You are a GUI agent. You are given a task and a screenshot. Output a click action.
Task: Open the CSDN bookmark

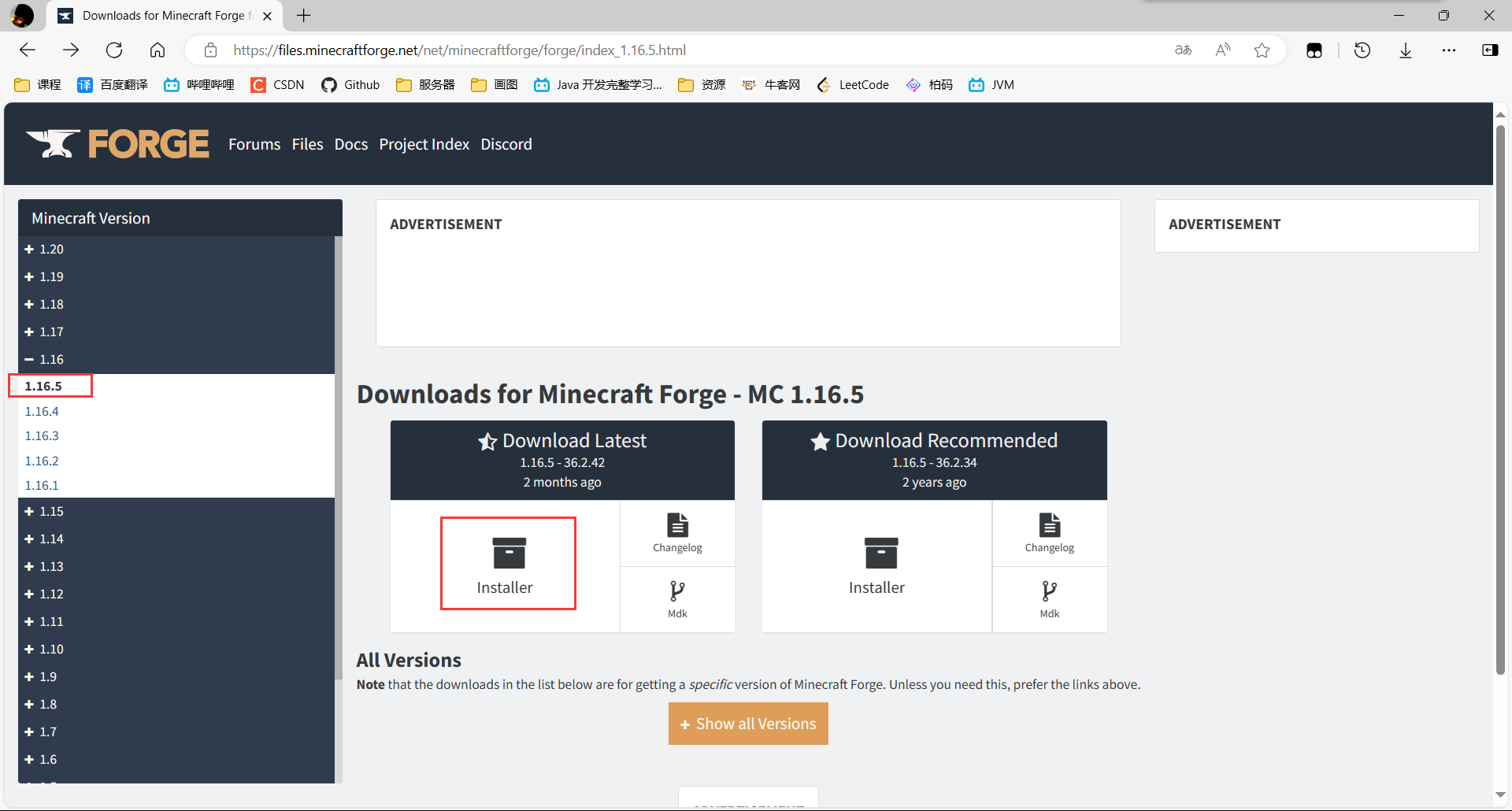point(277,85)
